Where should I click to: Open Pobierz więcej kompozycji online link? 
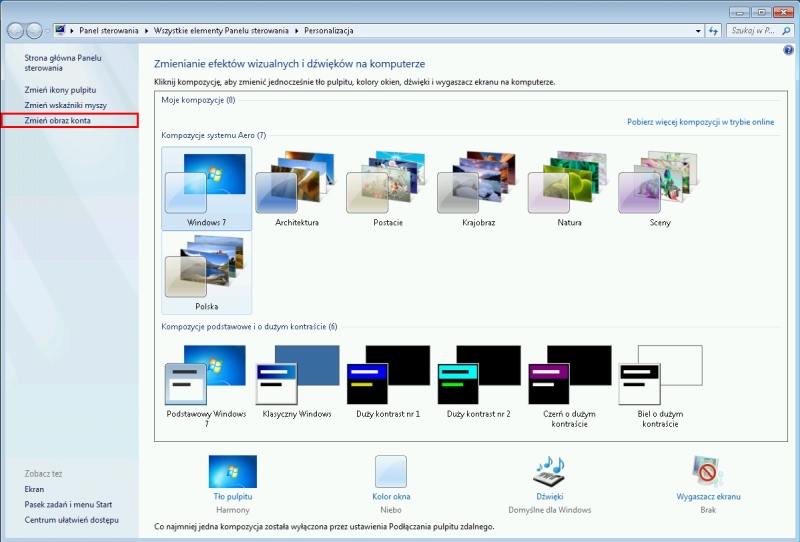coord(701,122)
